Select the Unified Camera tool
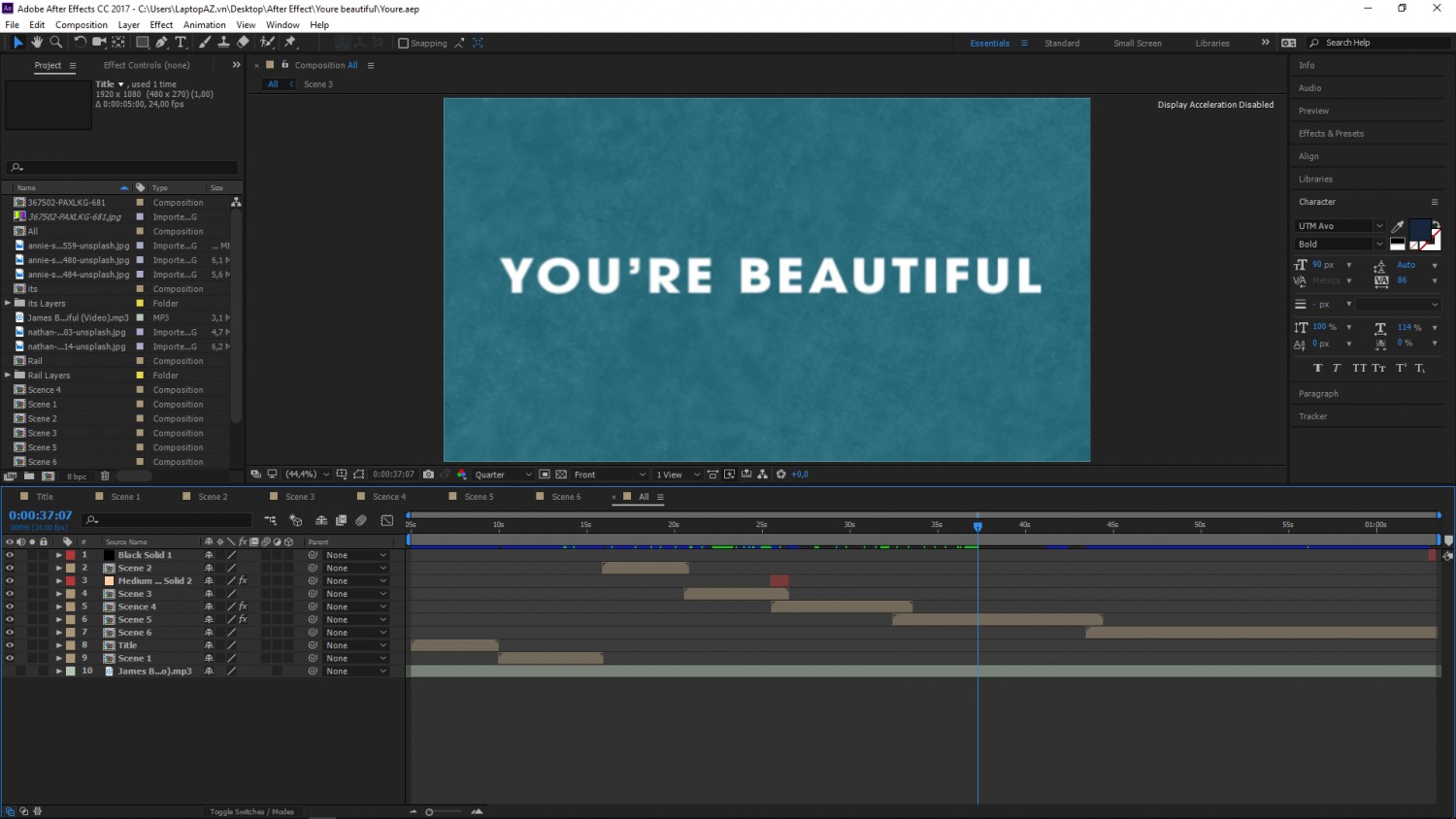The height and width of the screenshot is (819, 1456). pyautogui.click(x=99, y=43)
